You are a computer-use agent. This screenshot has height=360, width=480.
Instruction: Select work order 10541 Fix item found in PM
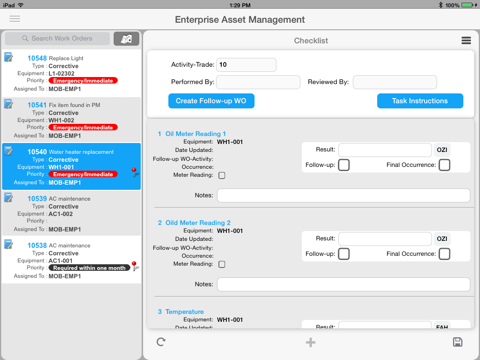pos(71,120)
